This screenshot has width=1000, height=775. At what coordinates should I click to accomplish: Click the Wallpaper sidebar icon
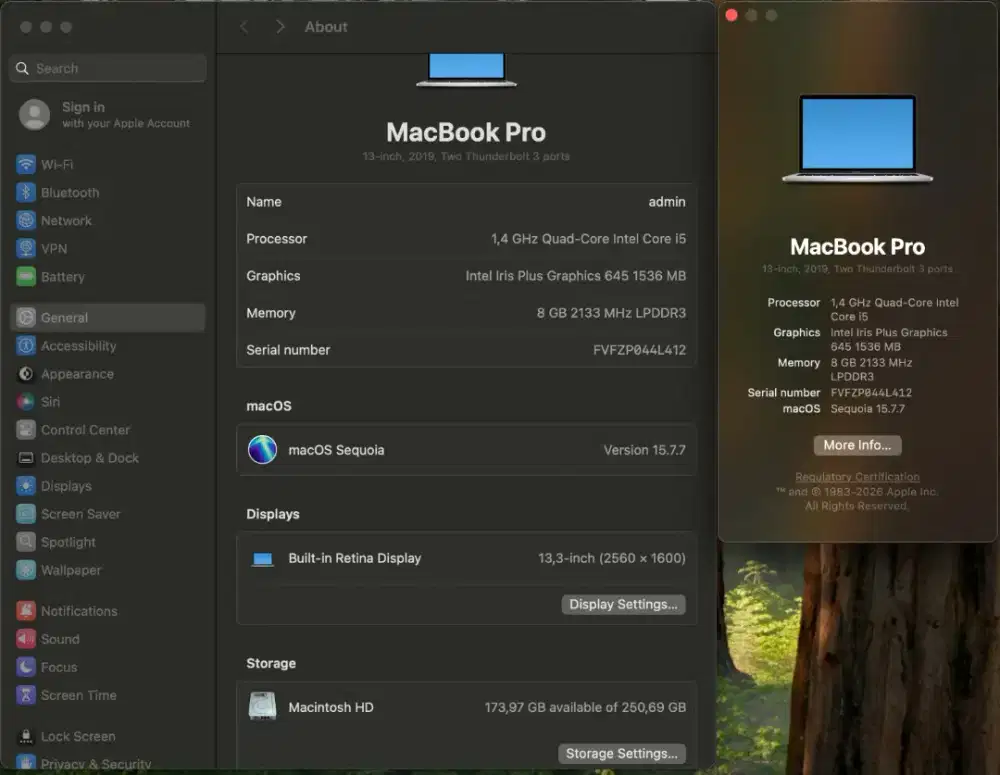26,570
